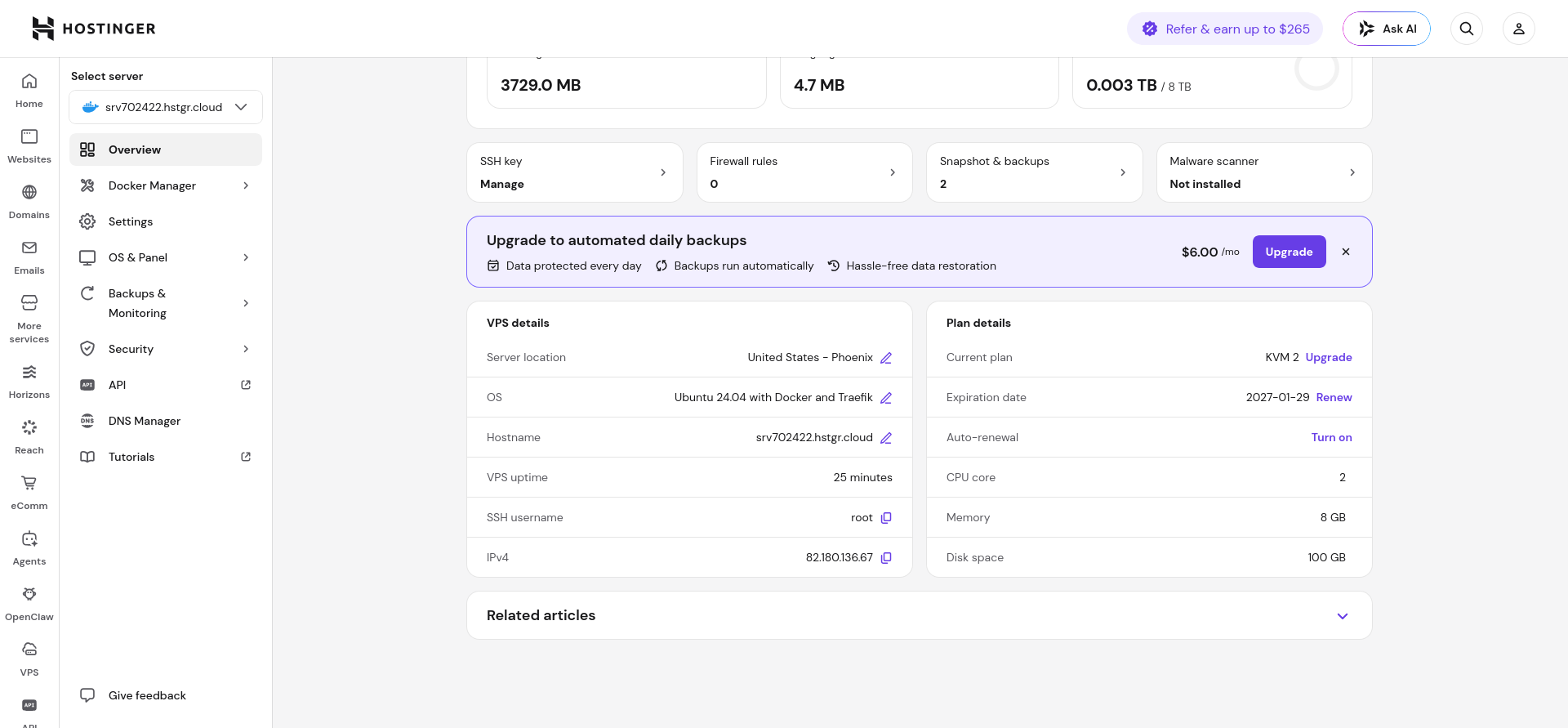Copy the IPv4 address

(886, 557)
